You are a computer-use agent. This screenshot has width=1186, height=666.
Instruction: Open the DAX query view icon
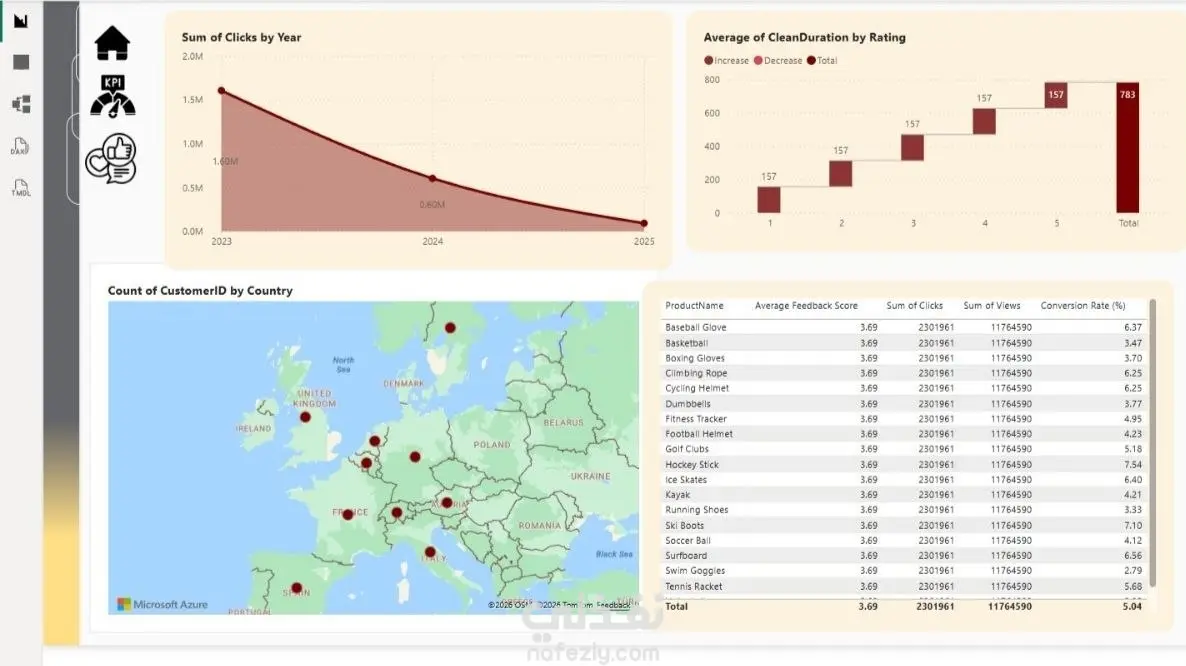tap(20, 146)
